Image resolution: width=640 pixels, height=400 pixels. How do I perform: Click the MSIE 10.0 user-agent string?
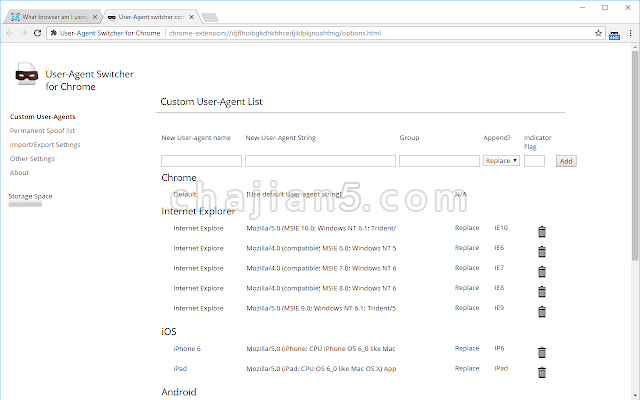point(321,228)
